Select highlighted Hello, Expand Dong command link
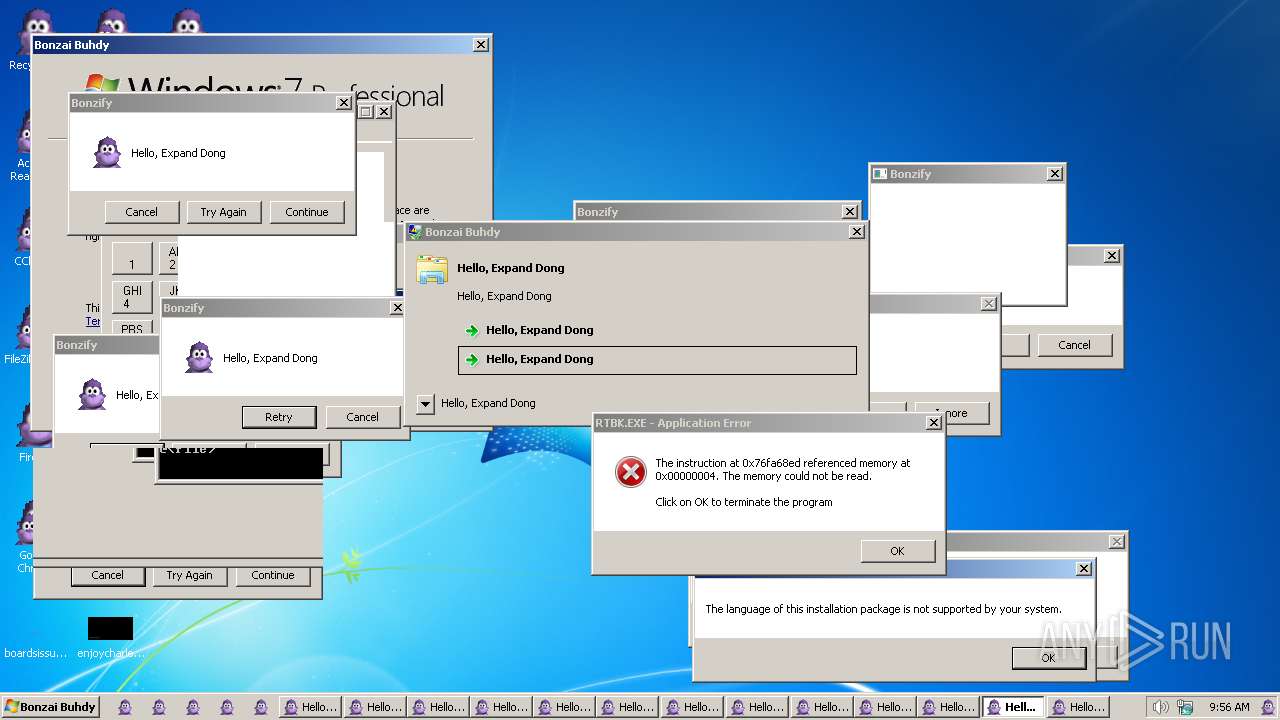The height and width of the screenshot is (720, 1280). click(657, 360)
